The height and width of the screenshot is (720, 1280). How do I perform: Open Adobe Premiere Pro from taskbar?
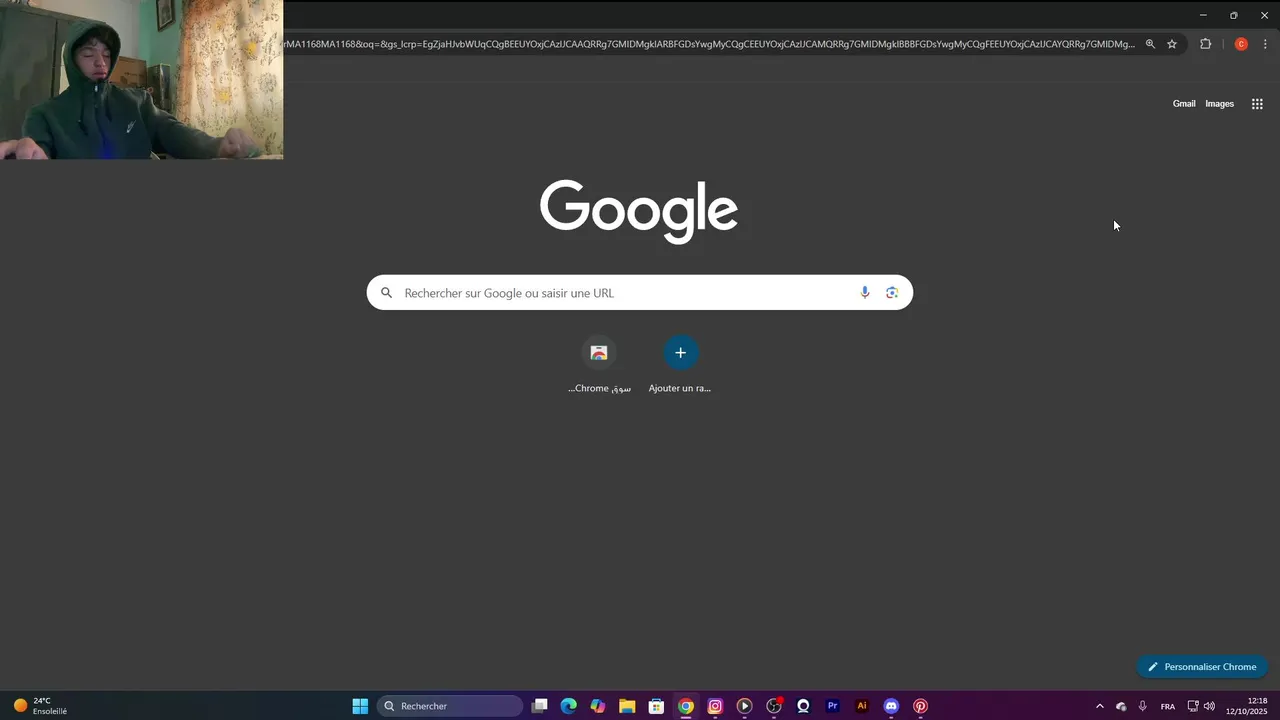click(x=832, y=706)
